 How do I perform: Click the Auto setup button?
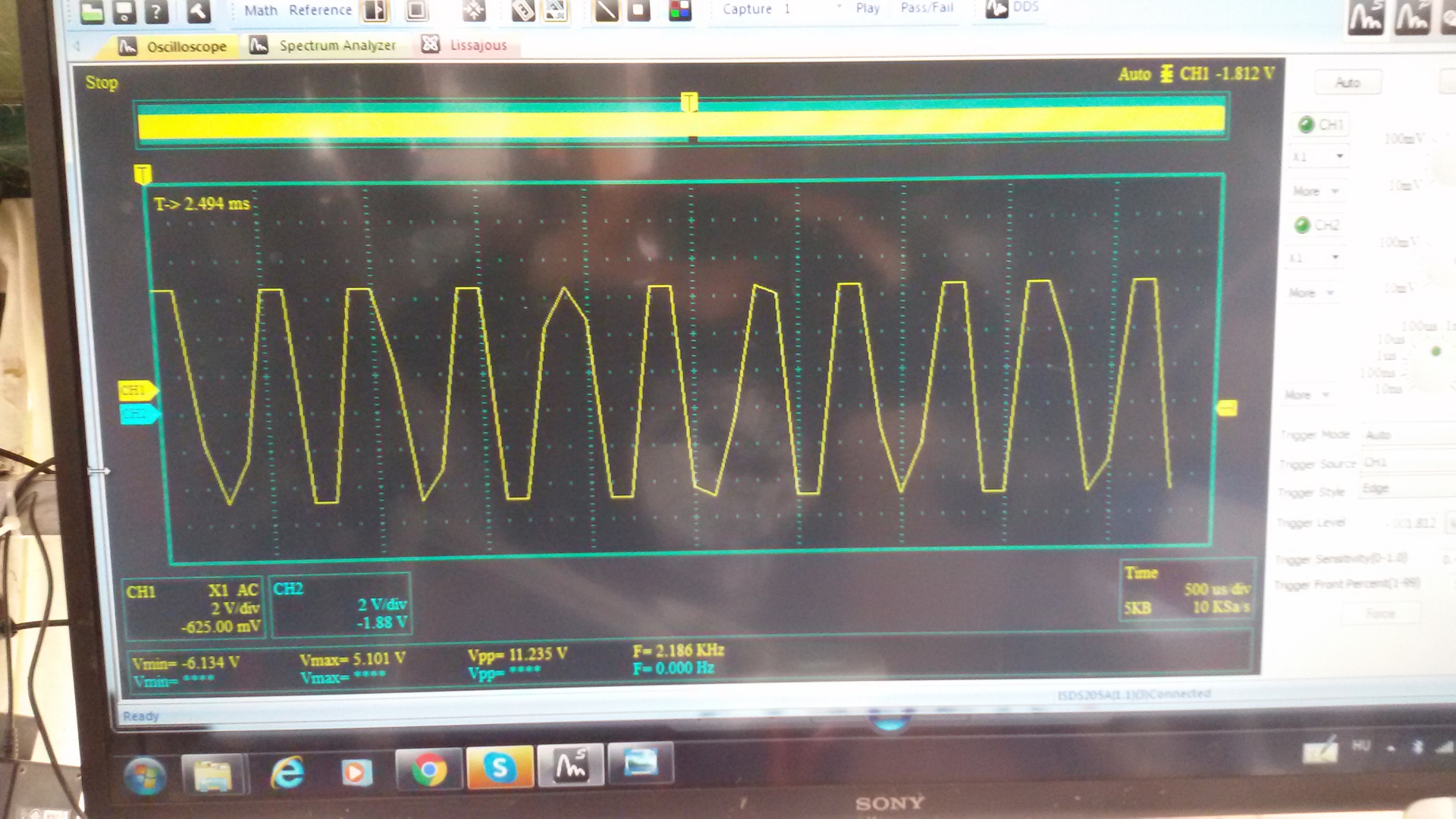(x=1348, y=83)
